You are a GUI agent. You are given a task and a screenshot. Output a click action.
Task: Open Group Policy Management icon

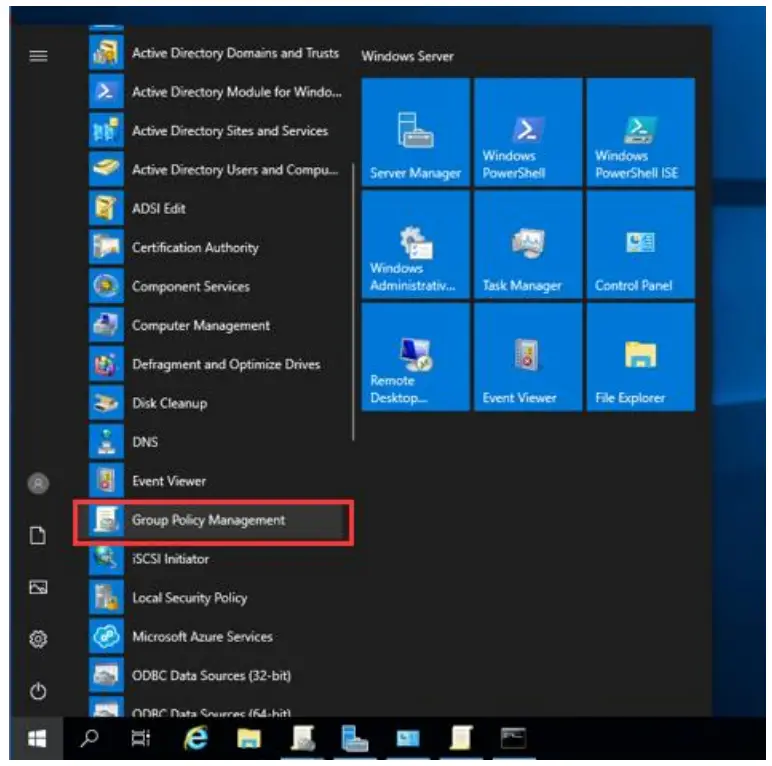point(106,520)
